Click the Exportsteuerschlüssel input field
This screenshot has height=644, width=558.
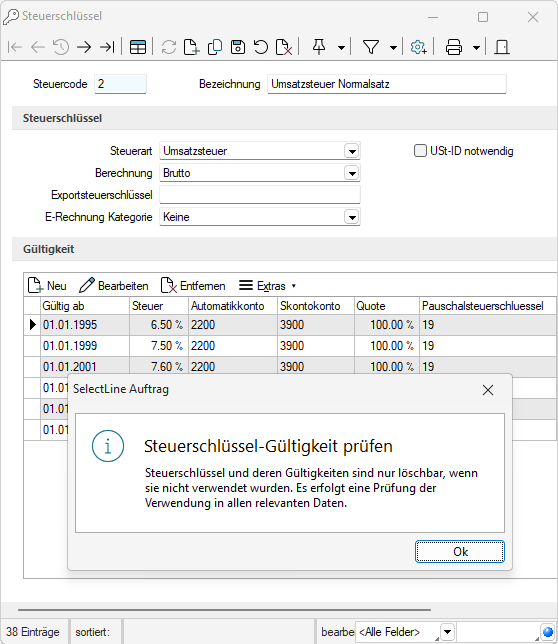coord(260,195)
